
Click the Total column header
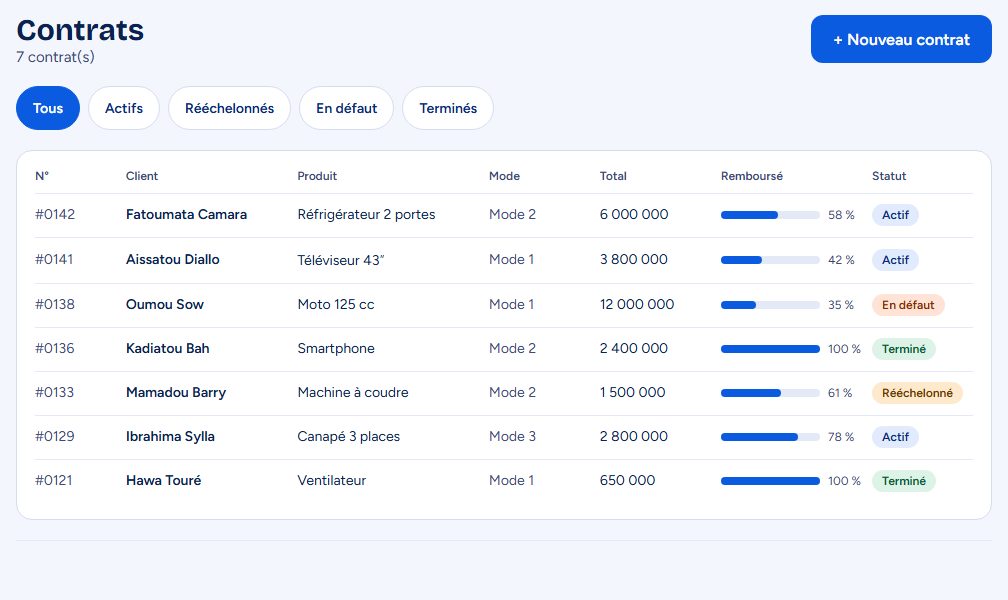(x=613, y=176)
